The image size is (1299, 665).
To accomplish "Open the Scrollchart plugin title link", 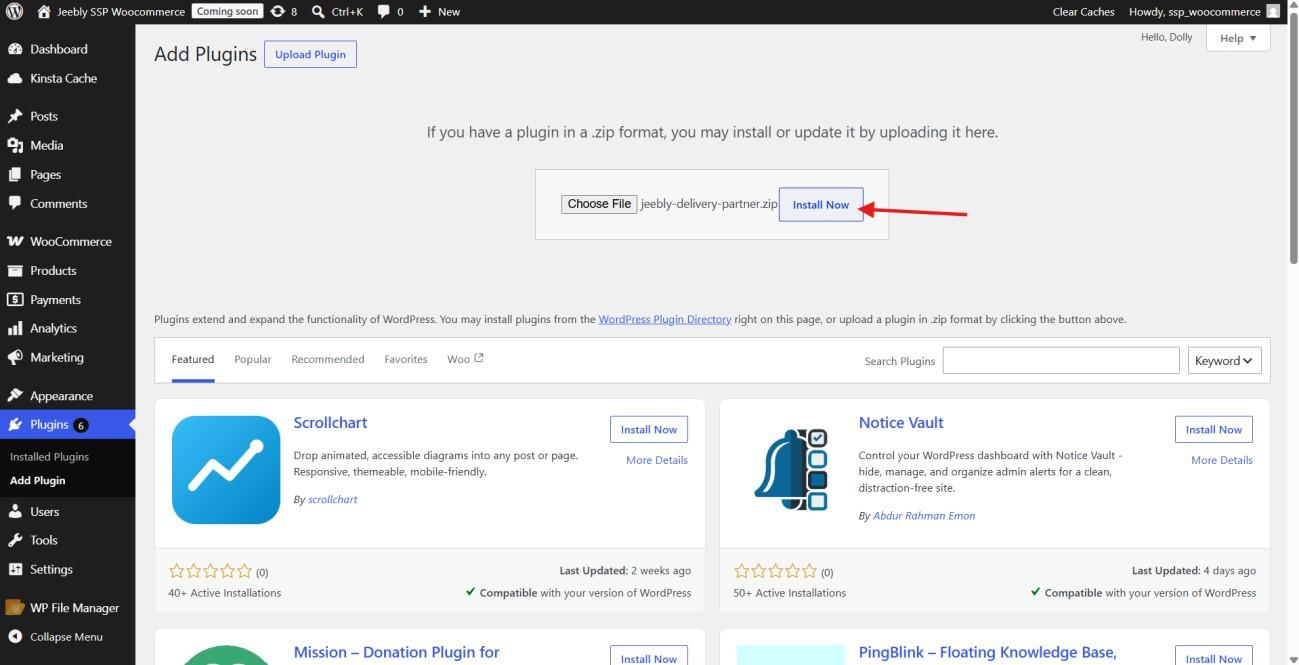I will pos(330,423).
